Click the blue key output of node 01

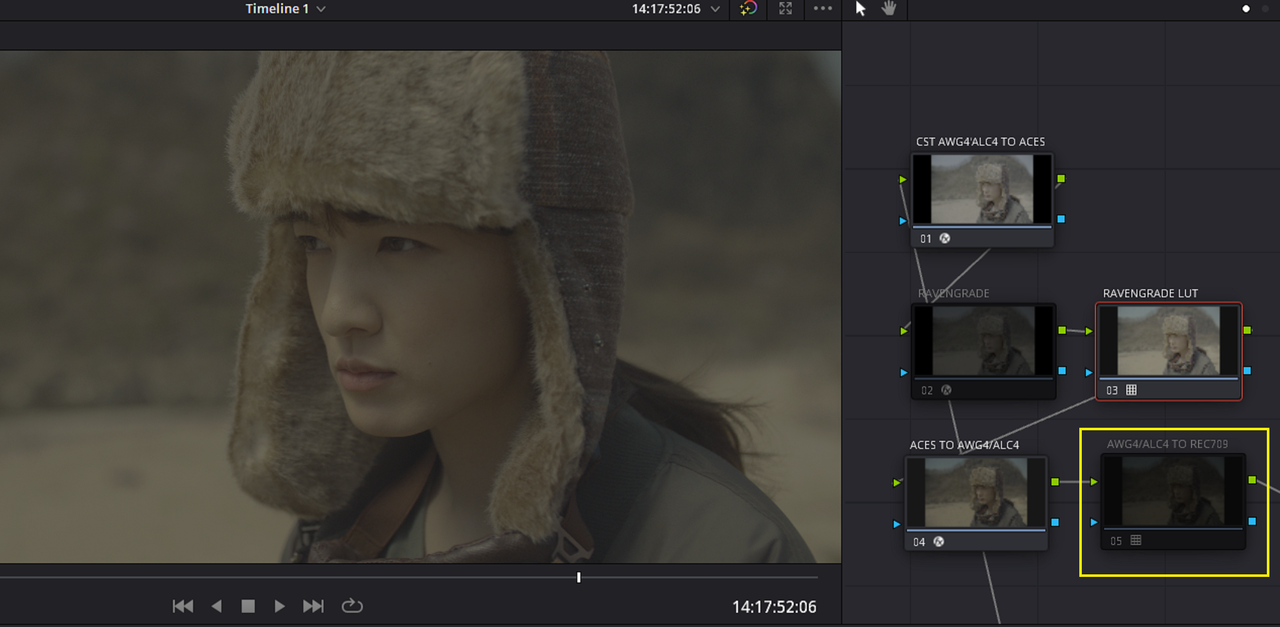point(1061,218)
